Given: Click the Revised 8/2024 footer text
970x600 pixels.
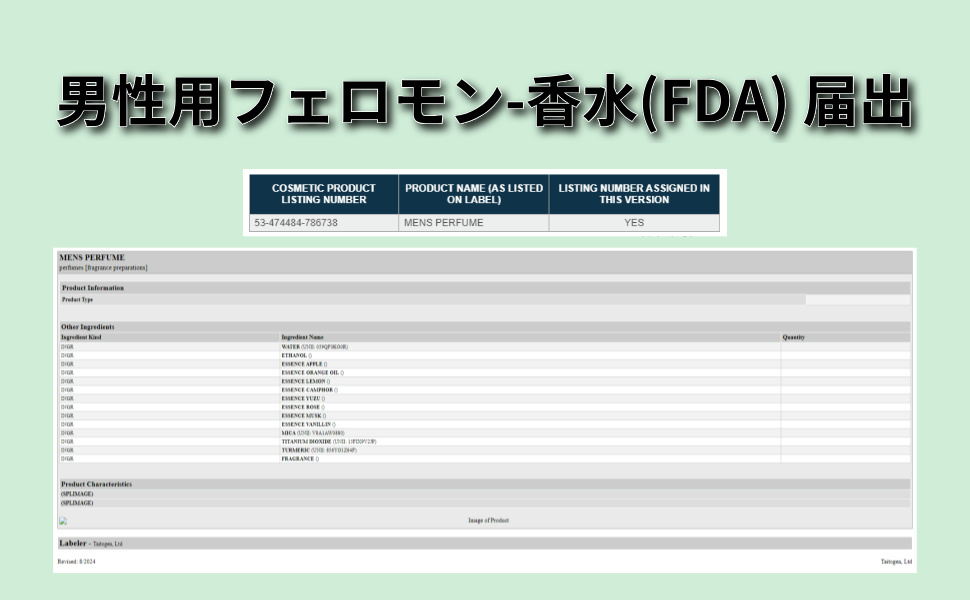Looking at the screenshot, I should pyautogui.click(x=76, y=562).
